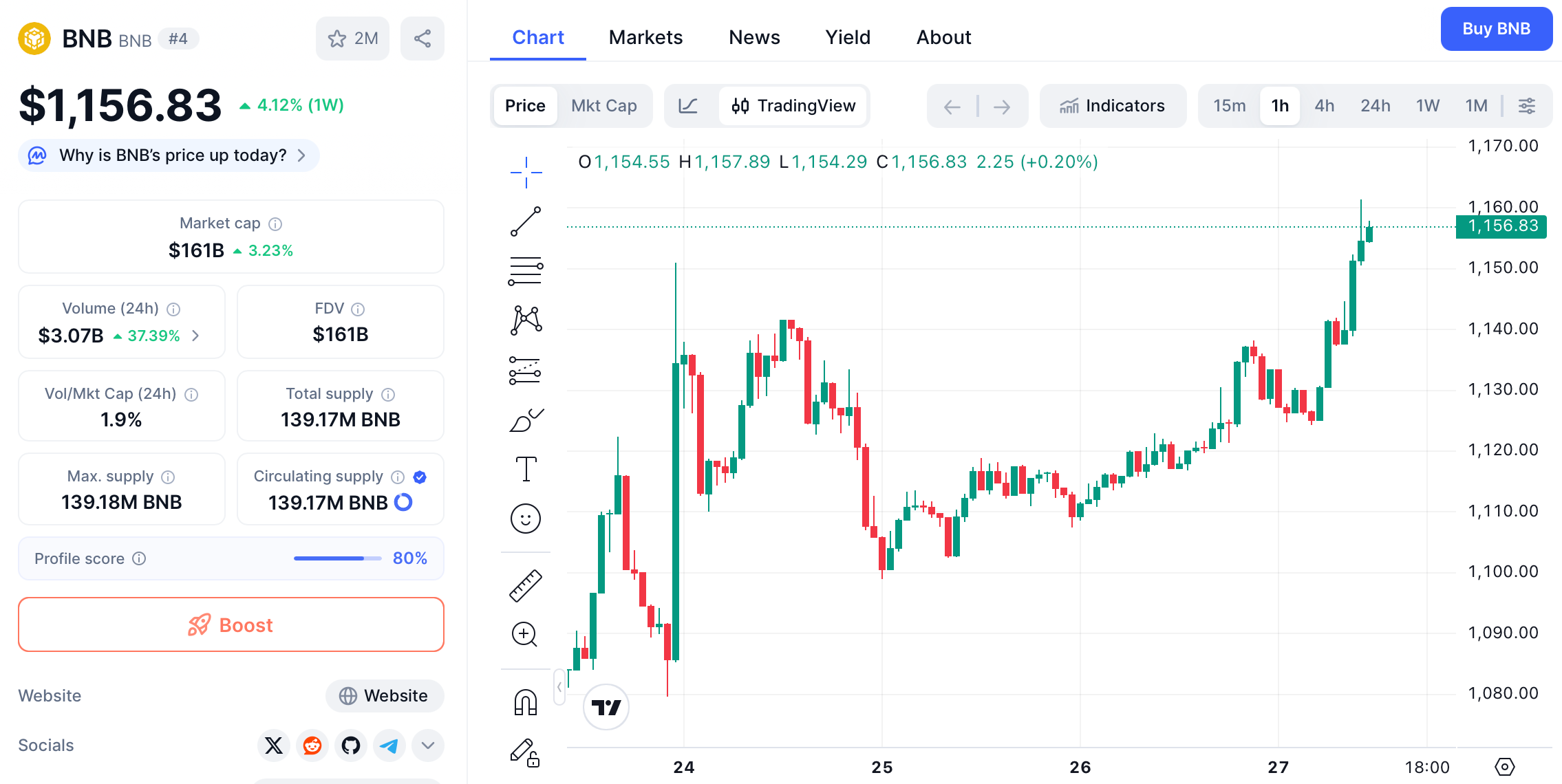Switch chart to Mkt Cap view
Screen dimensions: 1562x784
[x=603, y=105]
